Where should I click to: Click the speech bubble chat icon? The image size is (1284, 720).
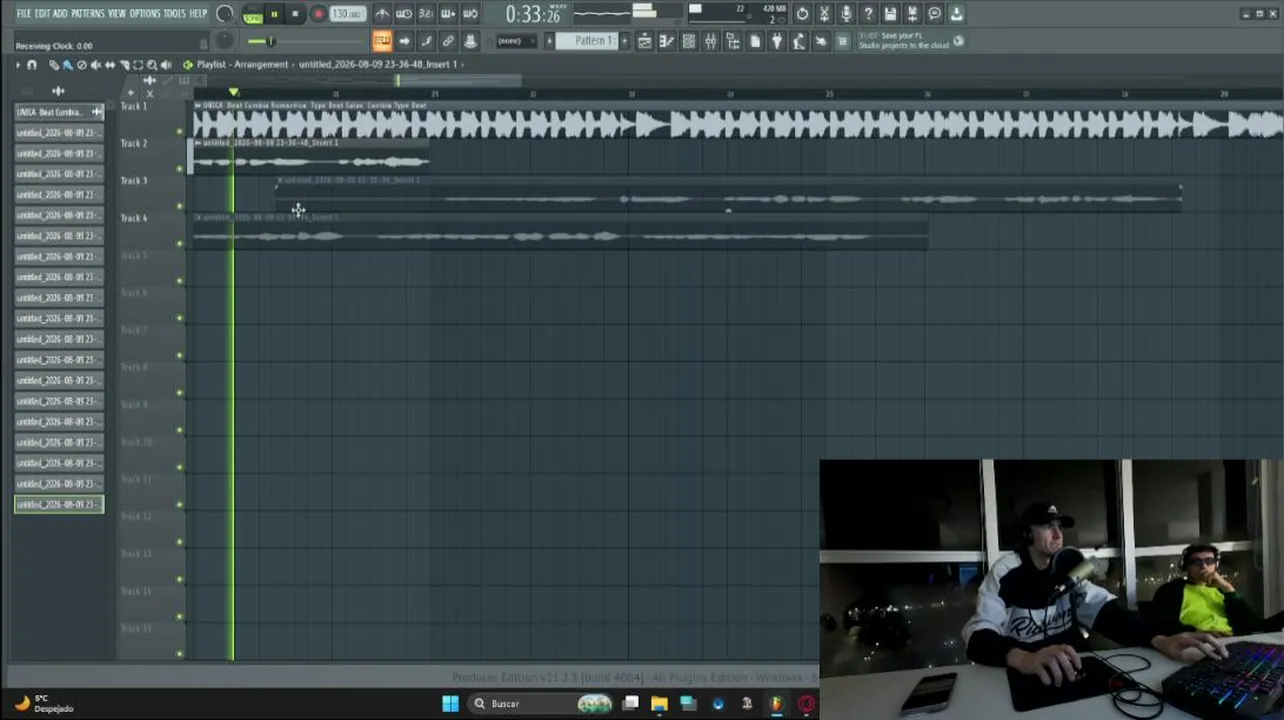pos(934,14)
